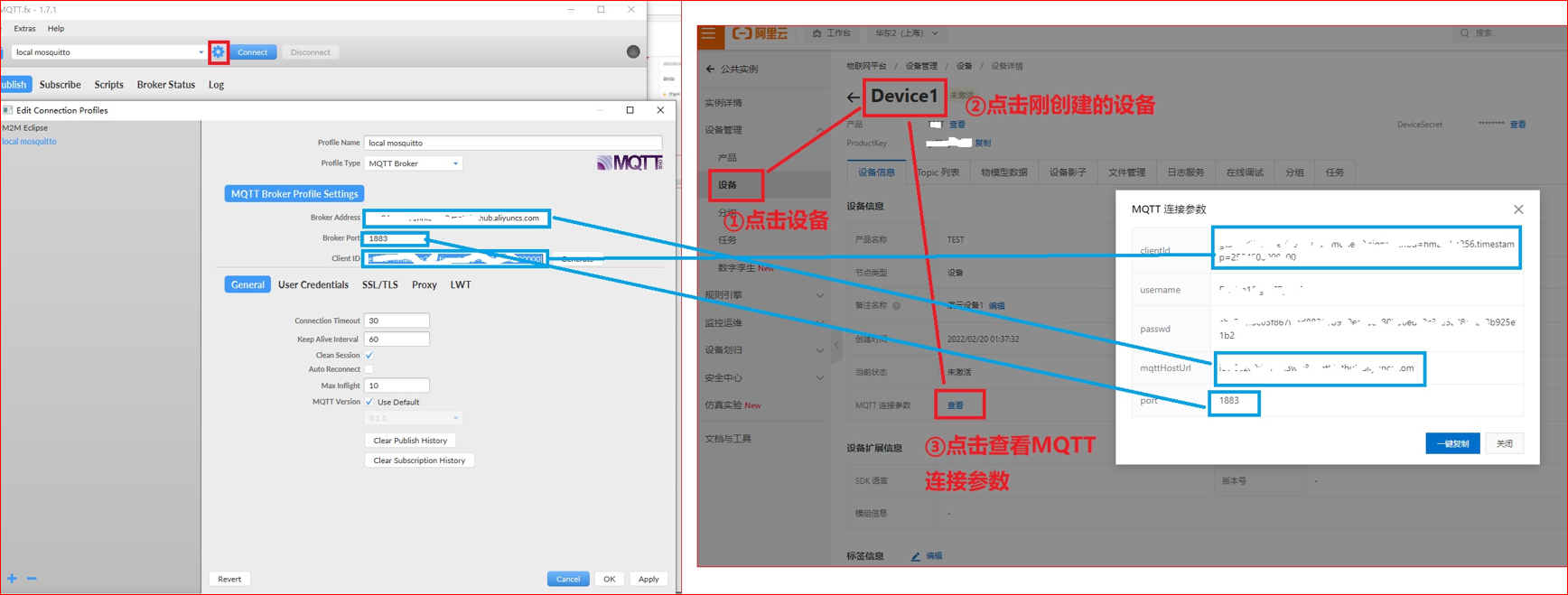The image size is (1568, 595).
Task: Click the Aliyun console search box
Action: (x=1508, y=33)
